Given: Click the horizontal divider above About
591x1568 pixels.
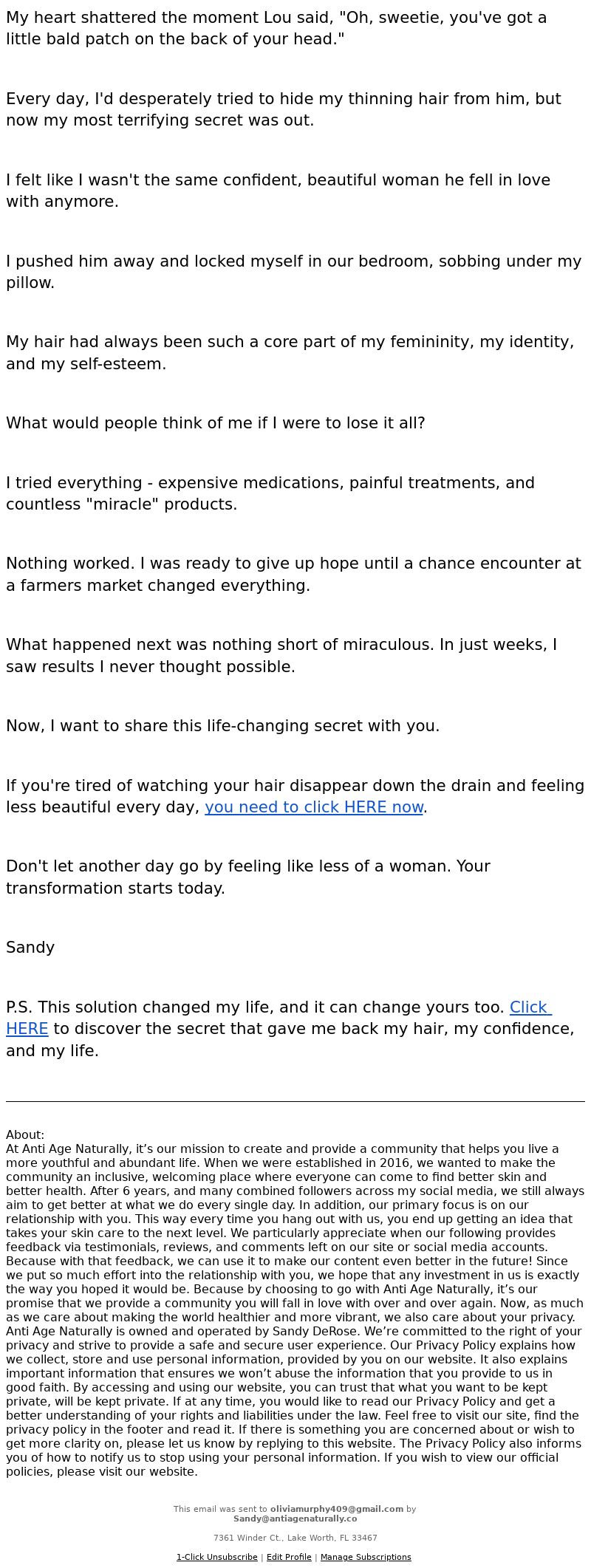Looking at the screenshot, I should 295,1101.
